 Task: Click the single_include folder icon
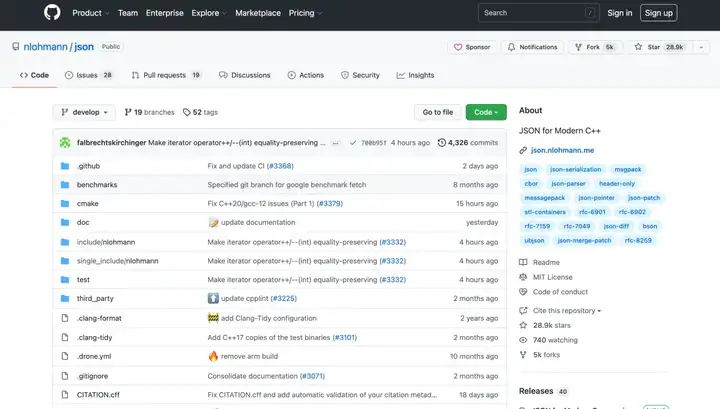pos(65,261)
